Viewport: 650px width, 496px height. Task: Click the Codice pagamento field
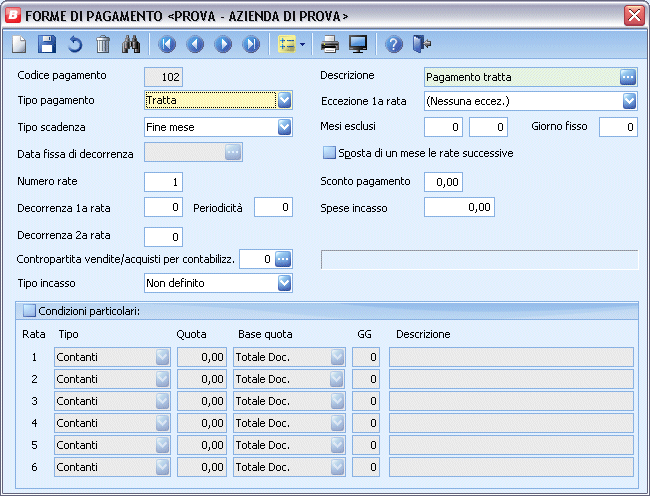163,77
